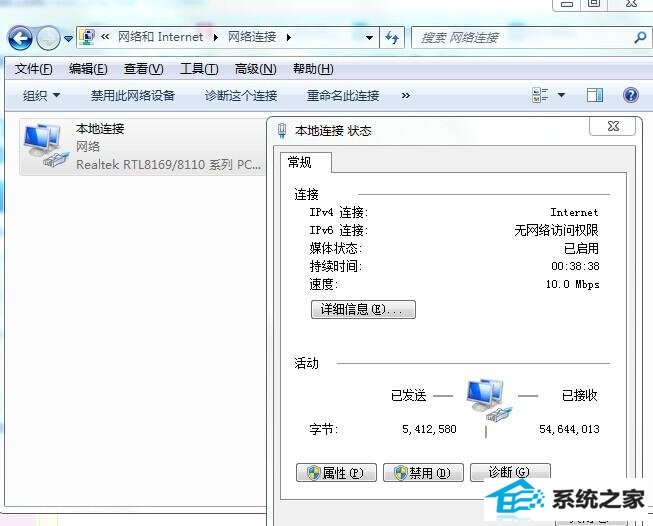
Task: Click the change view icon
Action: [x=540, y=95]
